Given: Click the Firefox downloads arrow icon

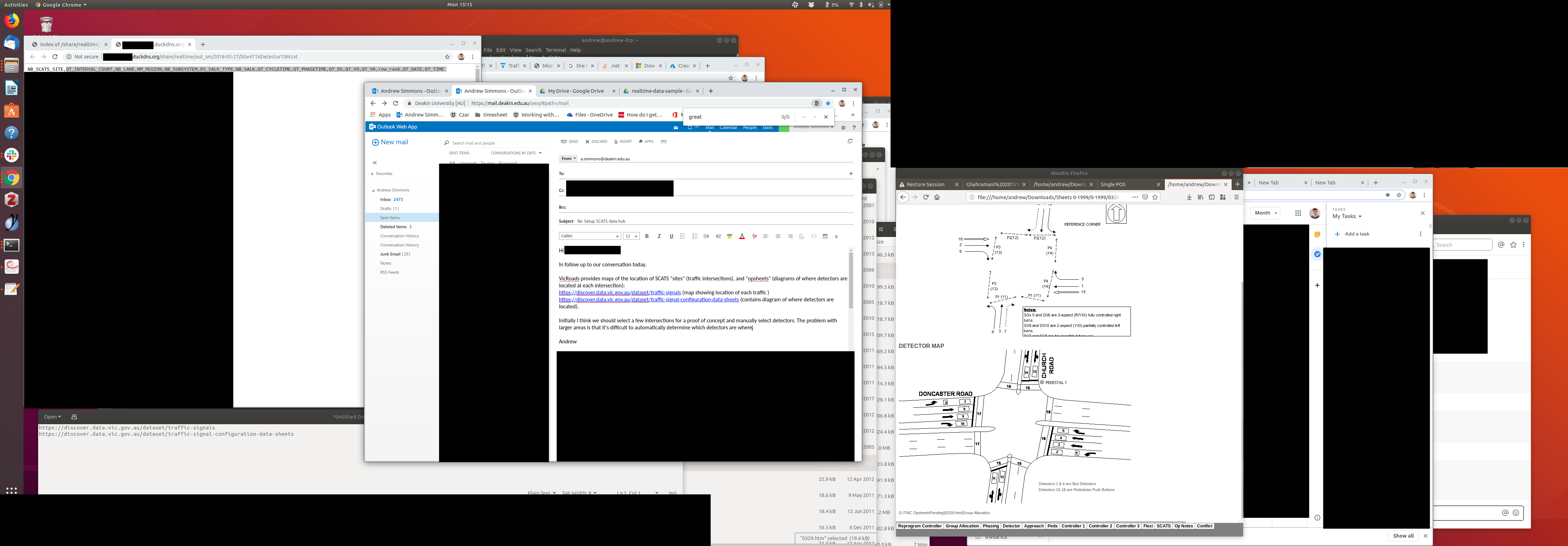Looking at the screenshot, I should 1189,197.
